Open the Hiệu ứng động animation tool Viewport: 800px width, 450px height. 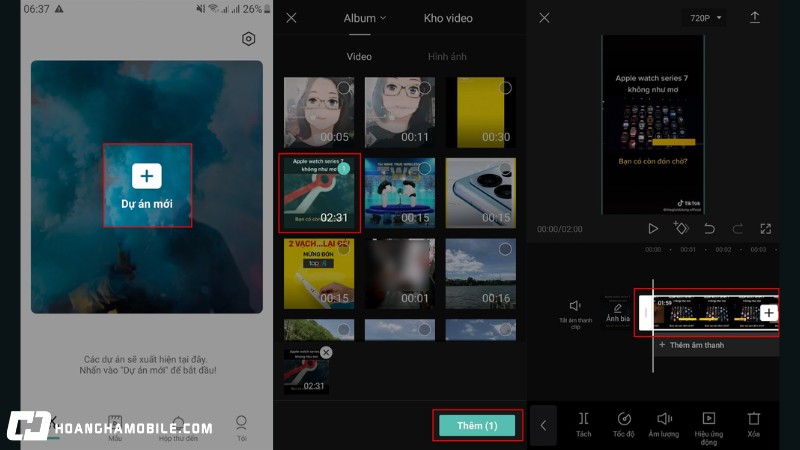709,424
